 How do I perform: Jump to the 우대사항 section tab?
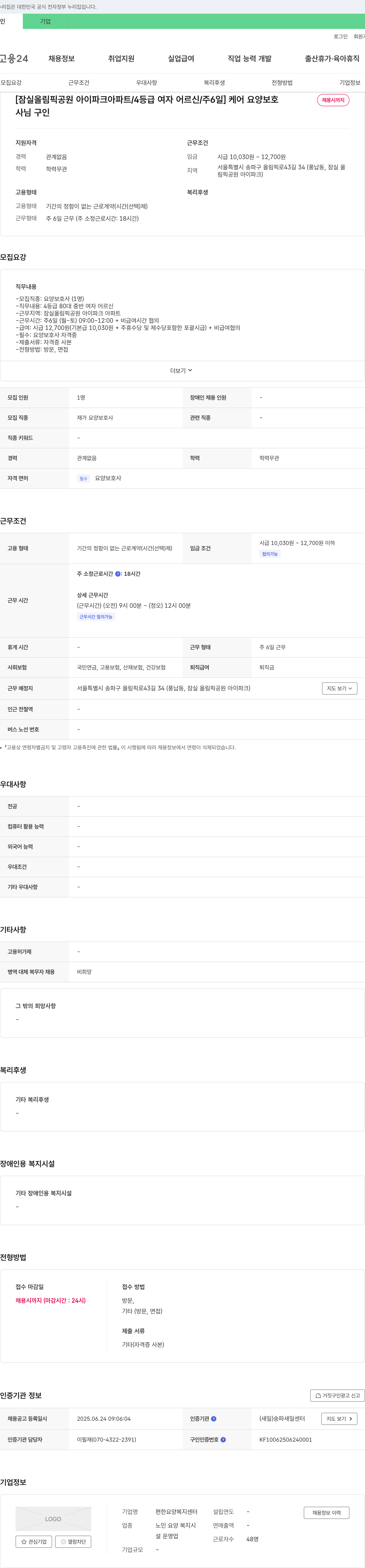click(x=147, y=83)
